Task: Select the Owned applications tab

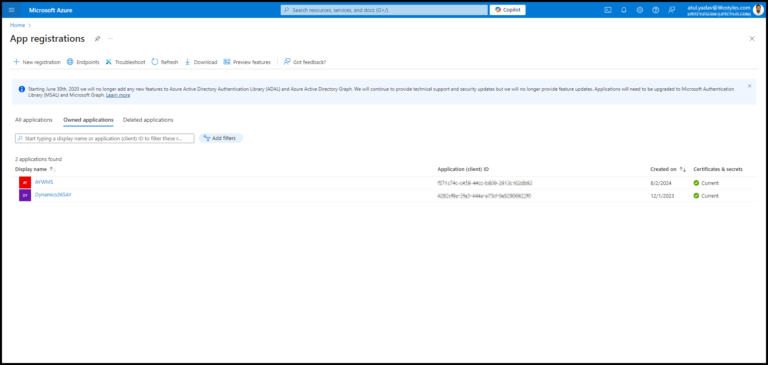Action: [x=88, y=120]
